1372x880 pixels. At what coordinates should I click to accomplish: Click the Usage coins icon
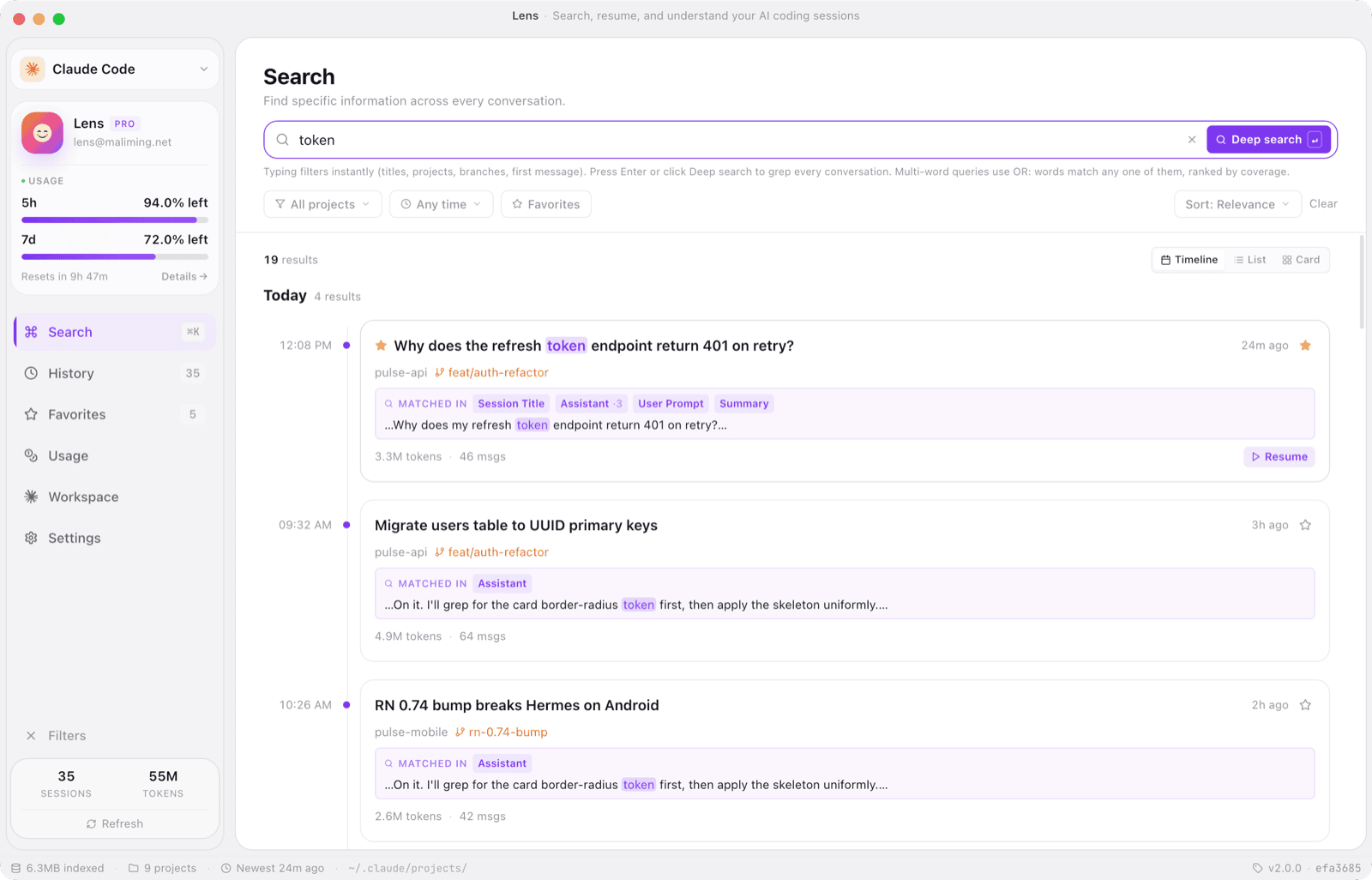(x=31, y=455)
